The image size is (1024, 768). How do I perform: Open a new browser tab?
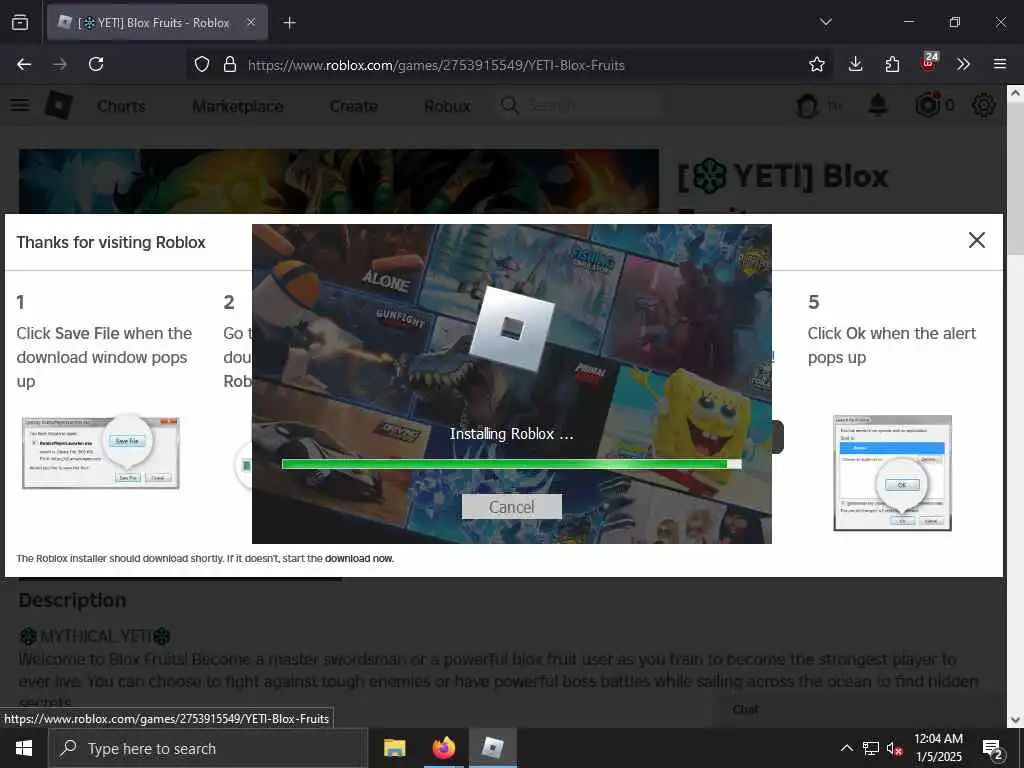289,23
